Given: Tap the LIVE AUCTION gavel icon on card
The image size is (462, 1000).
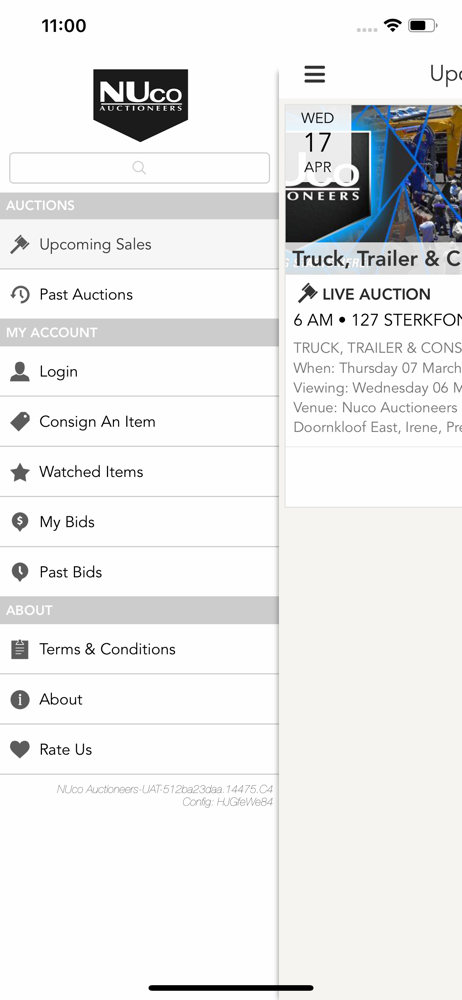Looking at the screenshot, I should (308, 293).
